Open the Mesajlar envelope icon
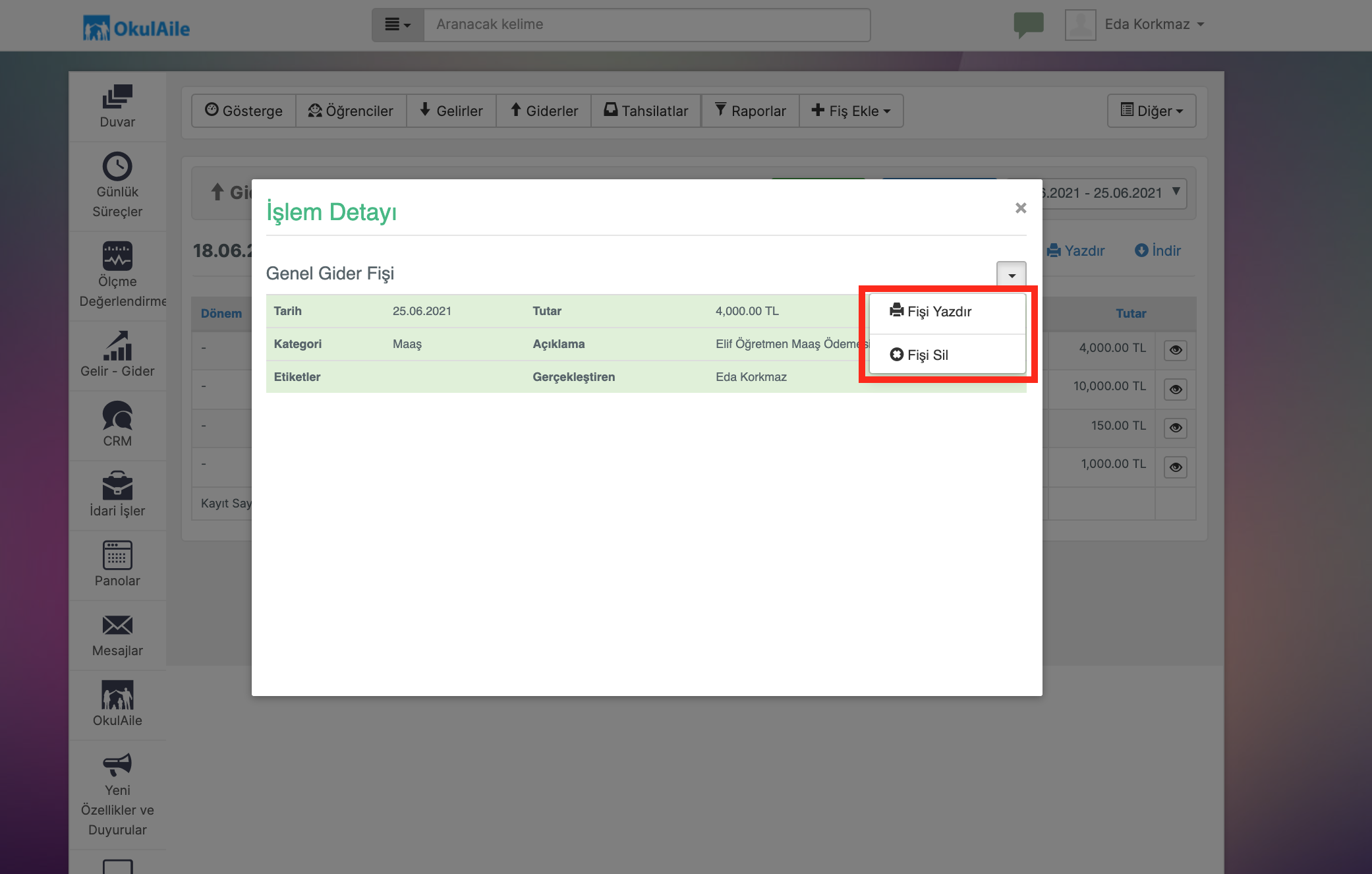 (117, 625)
